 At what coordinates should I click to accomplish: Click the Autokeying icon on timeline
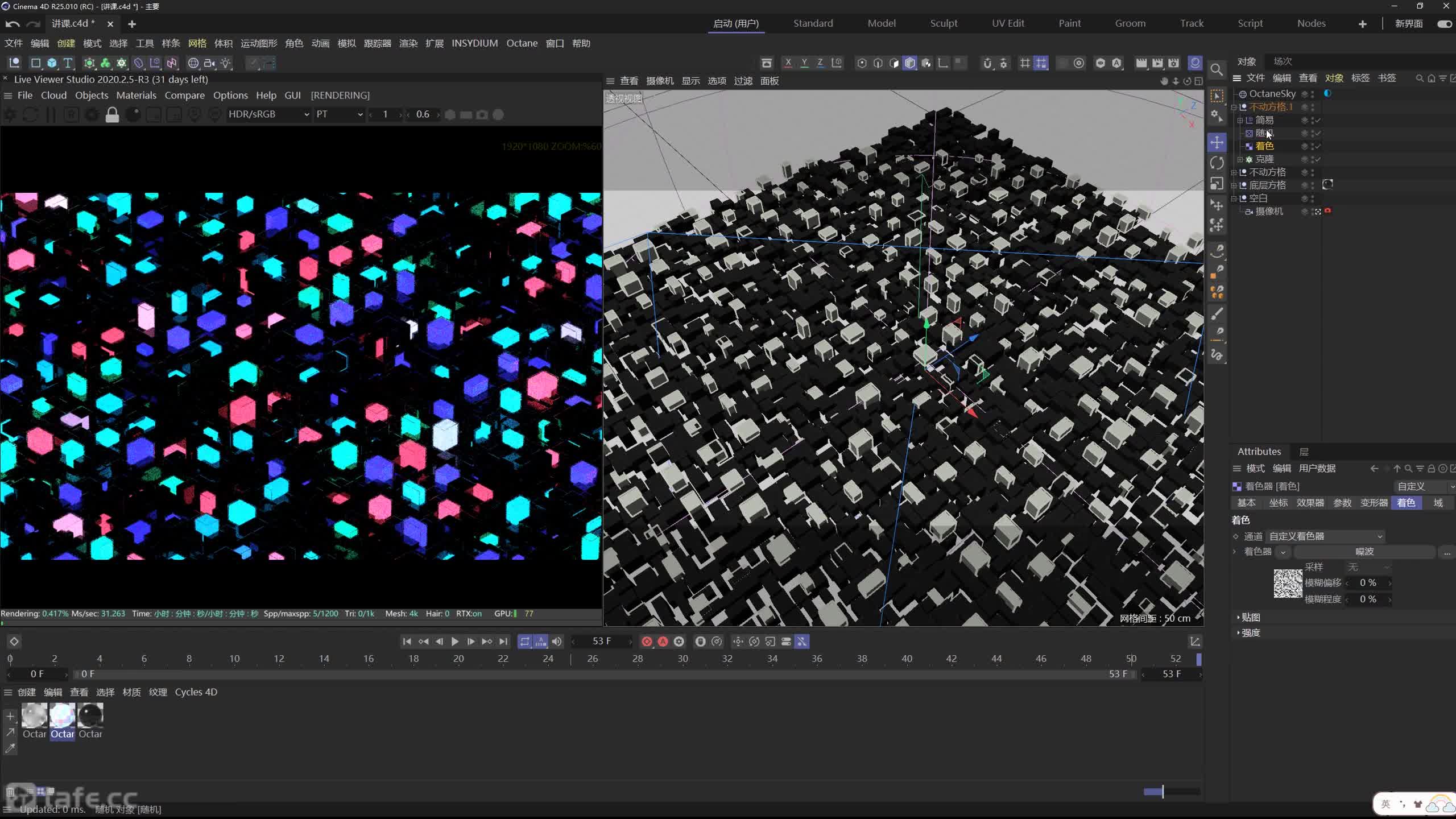(x=663, y=642)
